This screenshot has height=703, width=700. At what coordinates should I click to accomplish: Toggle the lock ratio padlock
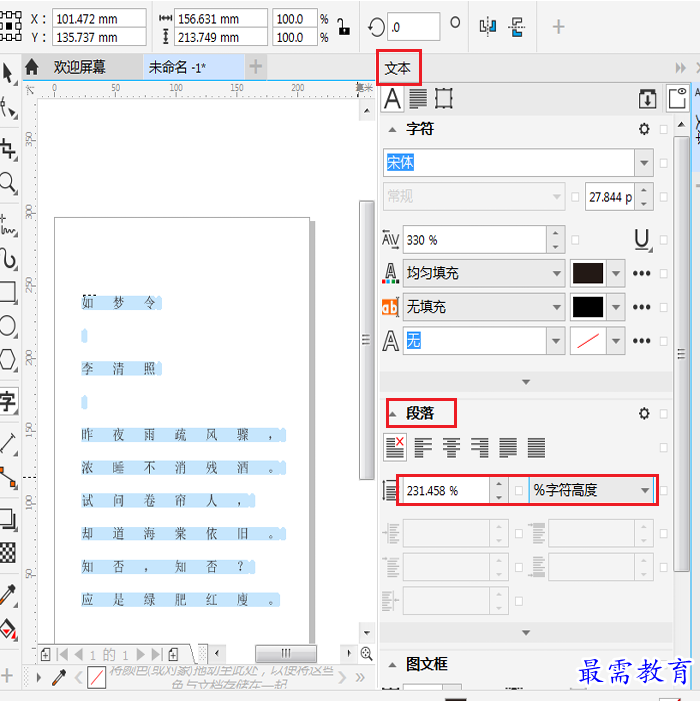tap(344, 27)
